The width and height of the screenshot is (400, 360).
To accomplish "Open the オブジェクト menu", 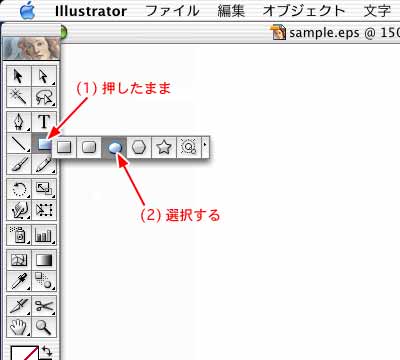I will (x=304, y=11).
